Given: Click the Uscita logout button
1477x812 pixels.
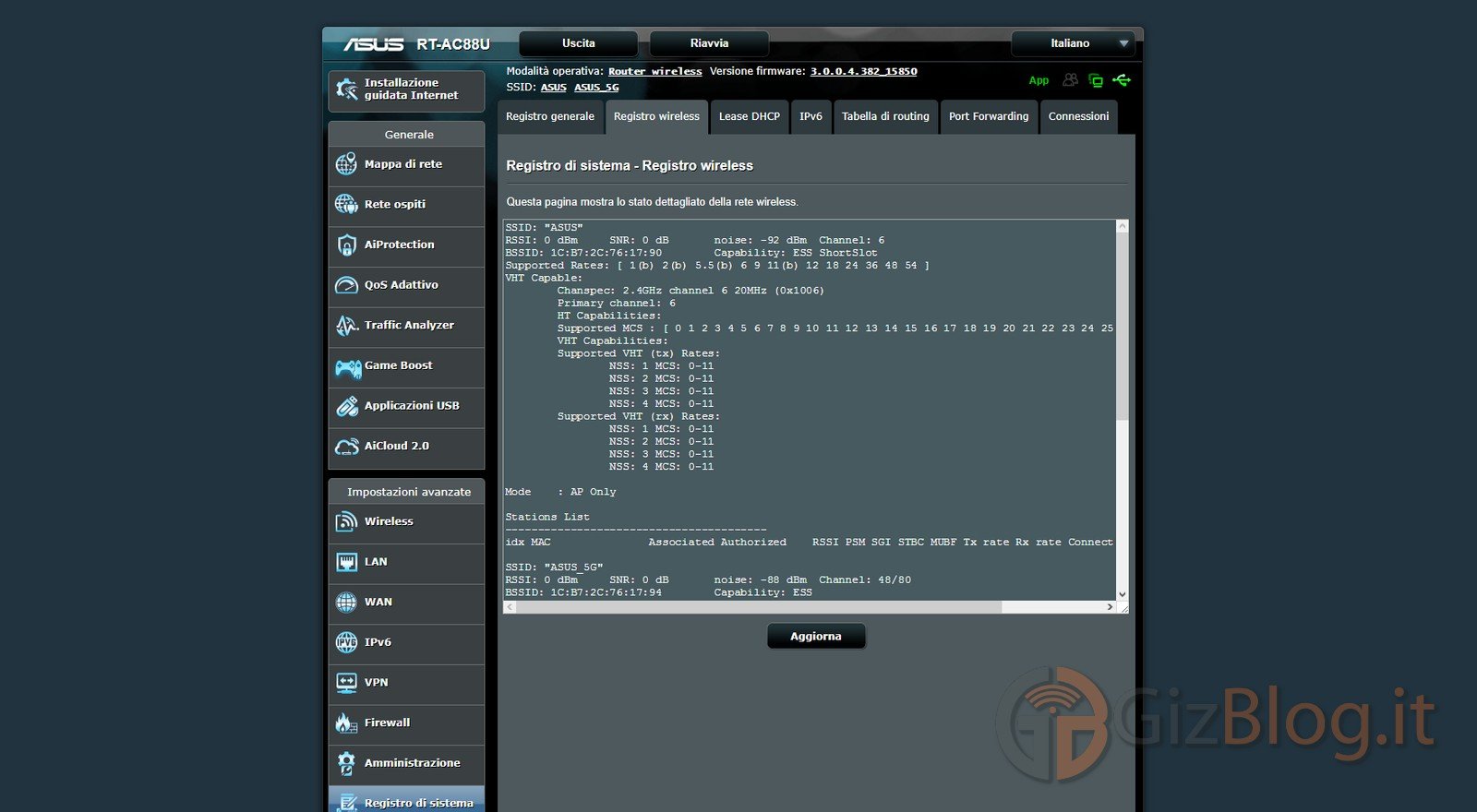Looking at the screenshot, I should (579, 43).
